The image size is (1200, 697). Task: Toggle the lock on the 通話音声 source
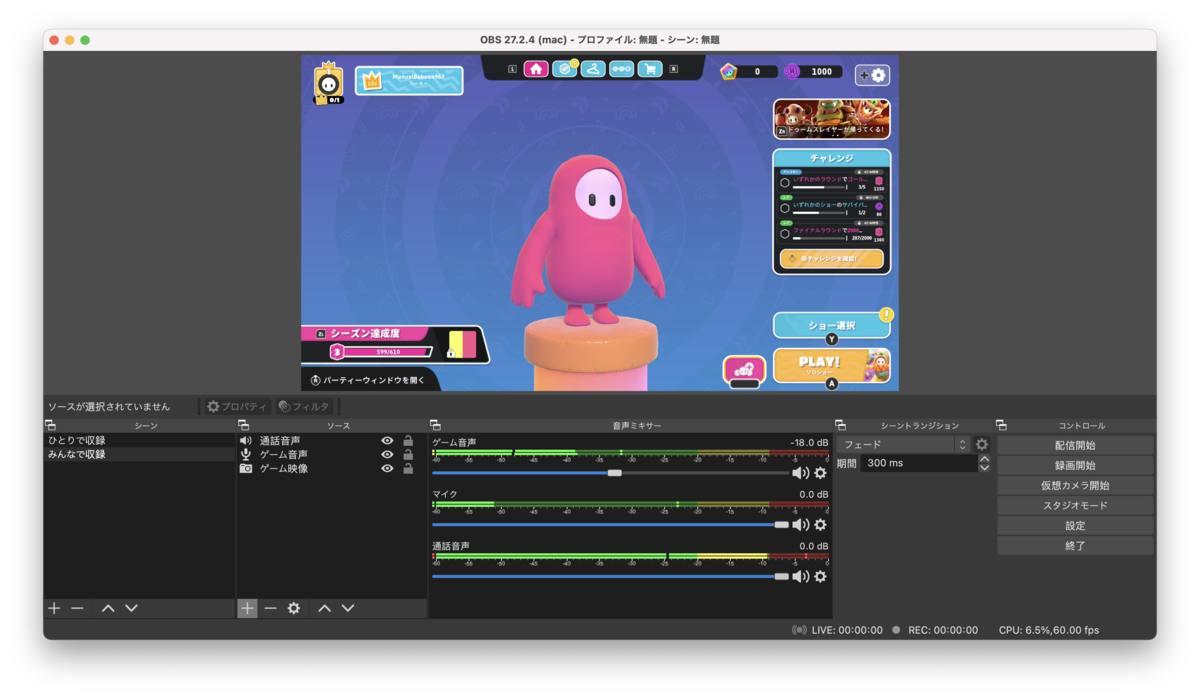click(408, 441)
